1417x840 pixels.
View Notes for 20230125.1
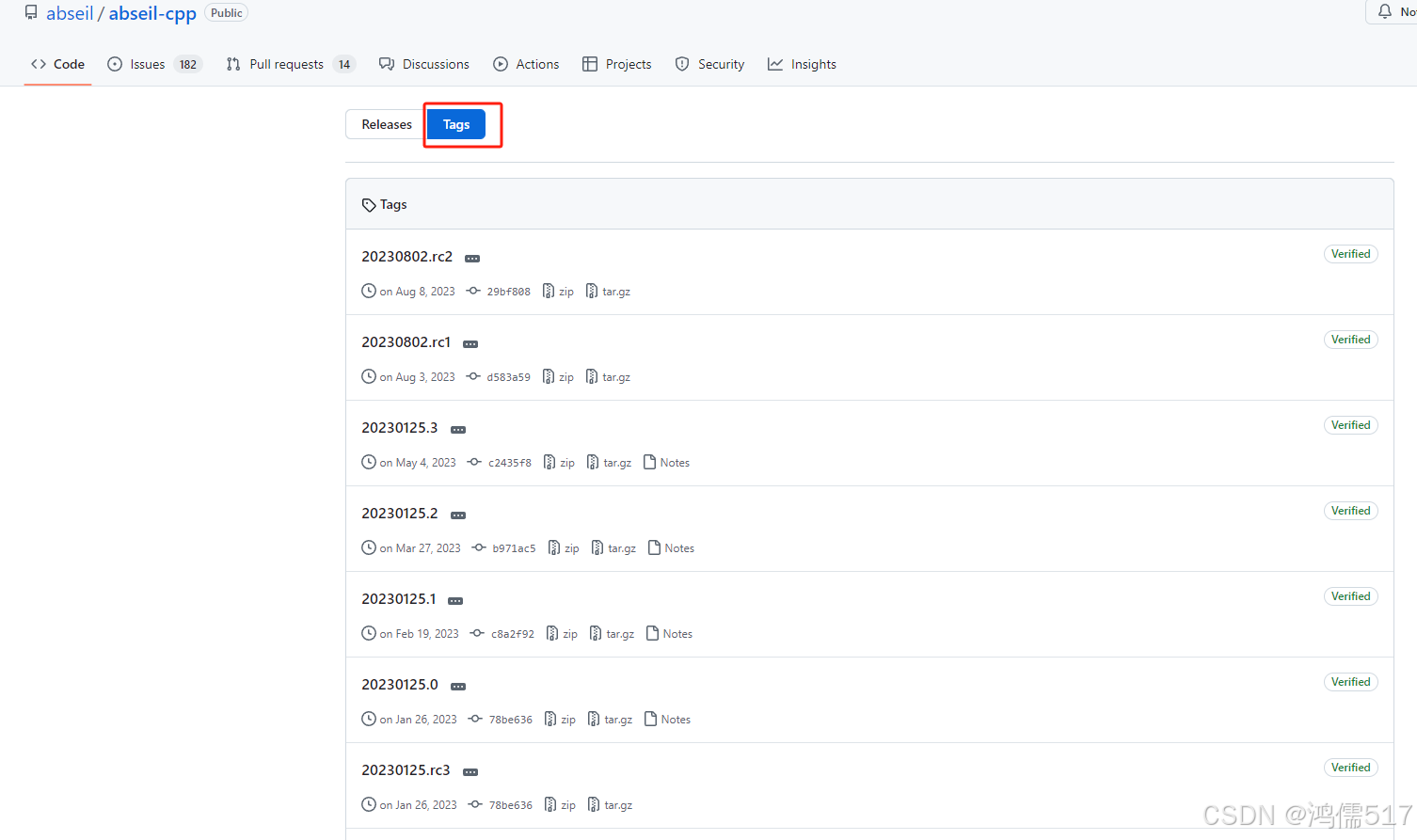tap(669, 634)
